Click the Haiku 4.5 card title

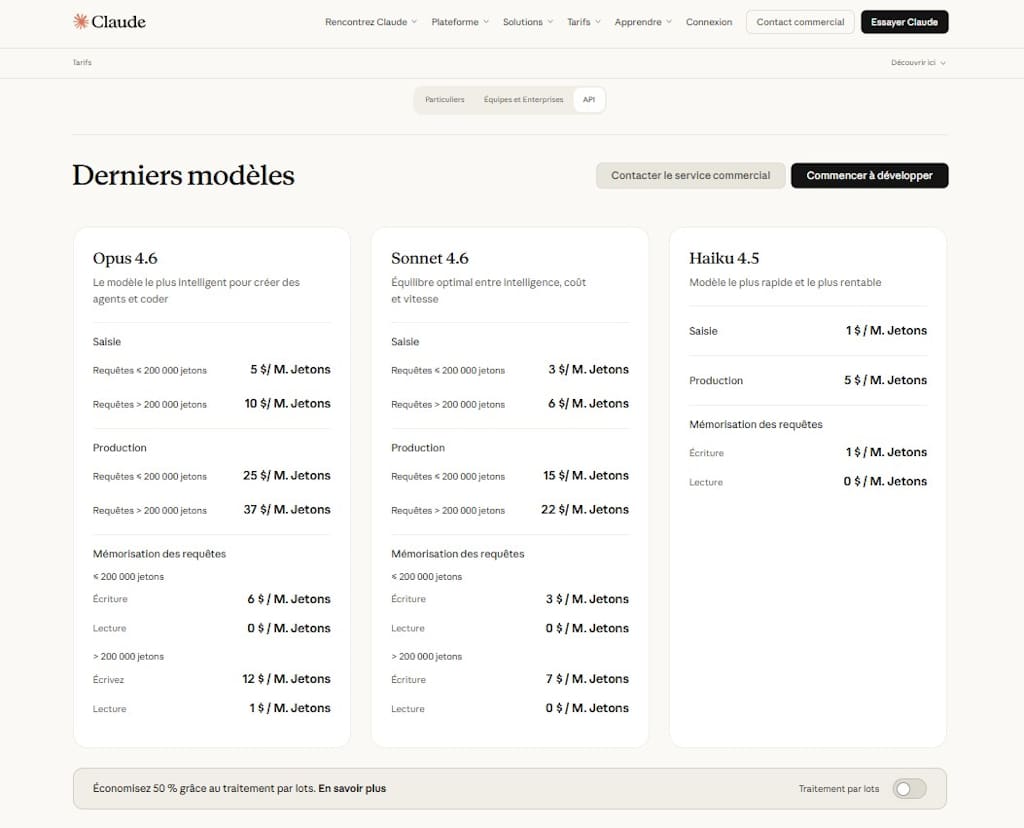pos(724,258)
